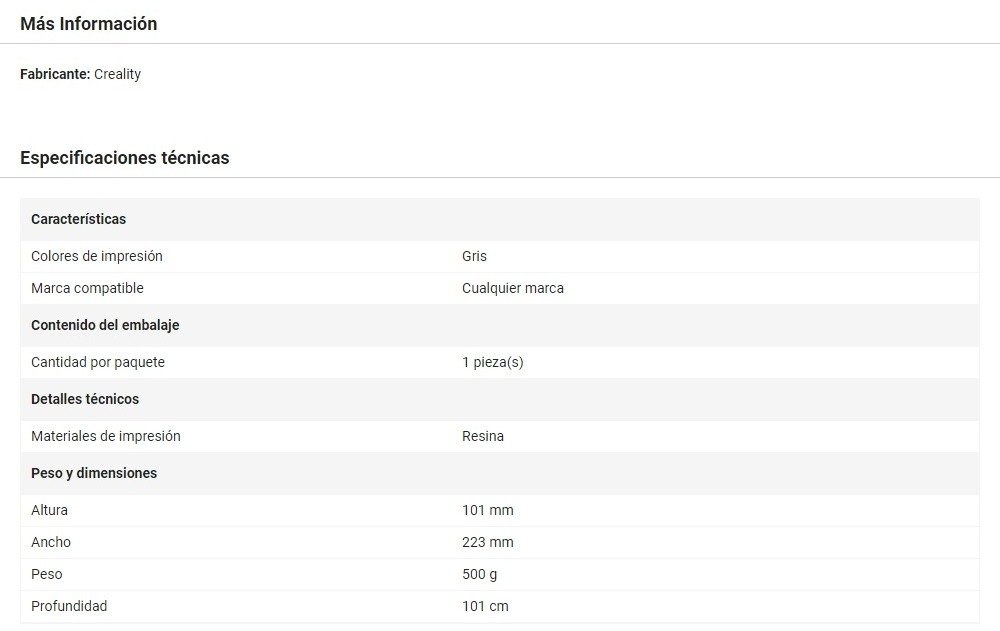Screen dimensions: 1000x631
Task: Click the "1 pieza(s)" value
Action: (x=492, y=362)
